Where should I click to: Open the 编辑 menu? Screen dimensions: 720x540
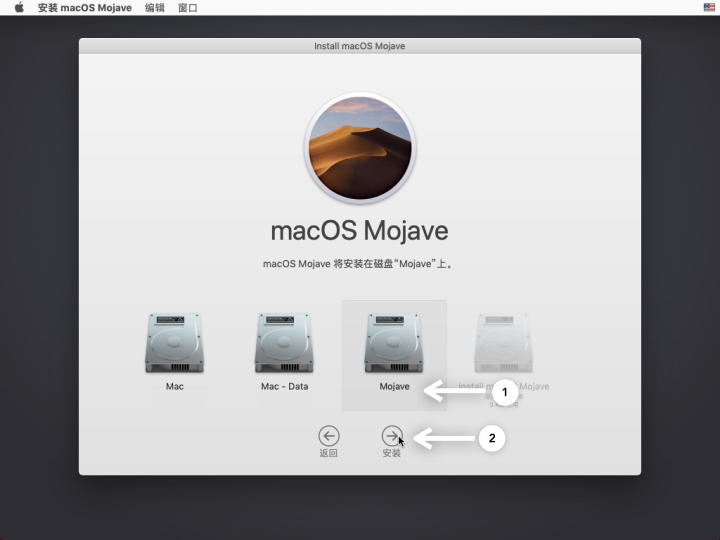pyautogui.click(x=155, y=8)
